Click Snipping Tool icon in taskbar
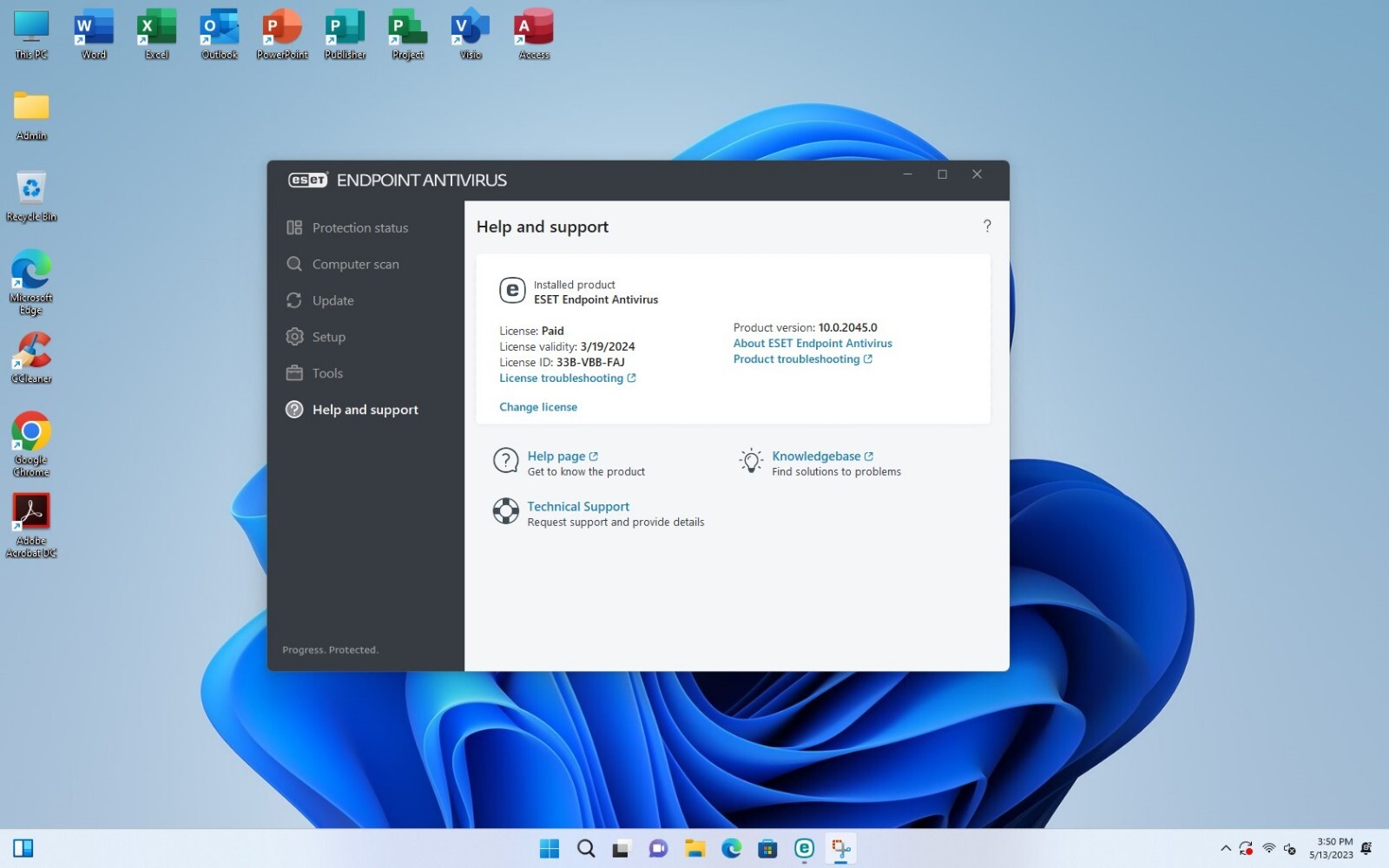The width and height of the screenshot is (1389, 868). [x=840, y=848]
